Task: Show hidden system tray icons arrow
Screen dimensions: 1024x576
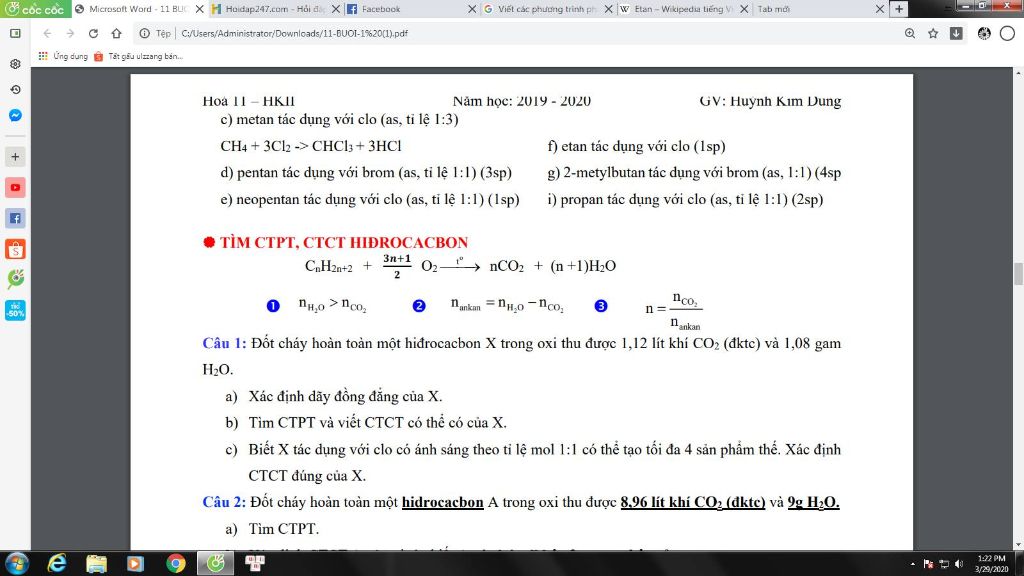Action: click(x=912, y=564)
